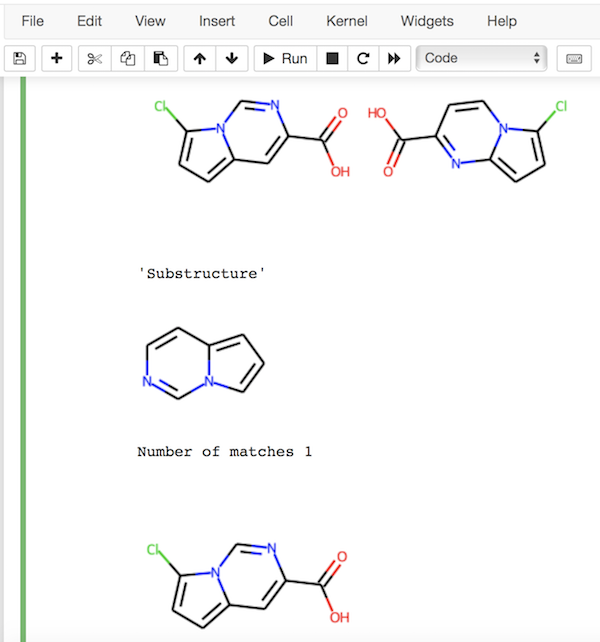
Task: Select the substructure bicyclic ring image
Action: point(203,363)
